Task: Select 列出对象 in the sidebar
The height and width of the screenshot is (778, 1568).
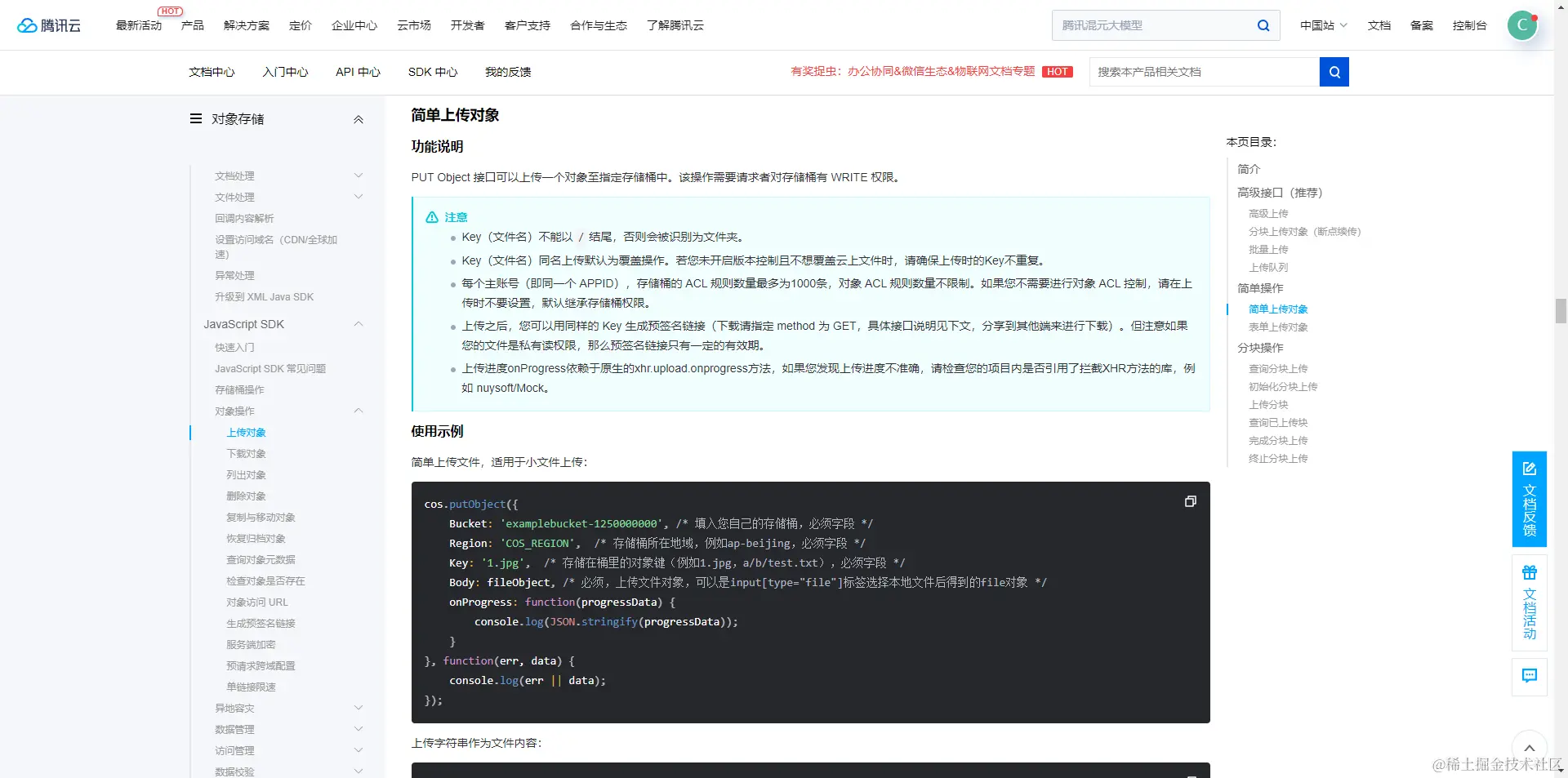Action: pyautogui.click(x=246, y=475)
